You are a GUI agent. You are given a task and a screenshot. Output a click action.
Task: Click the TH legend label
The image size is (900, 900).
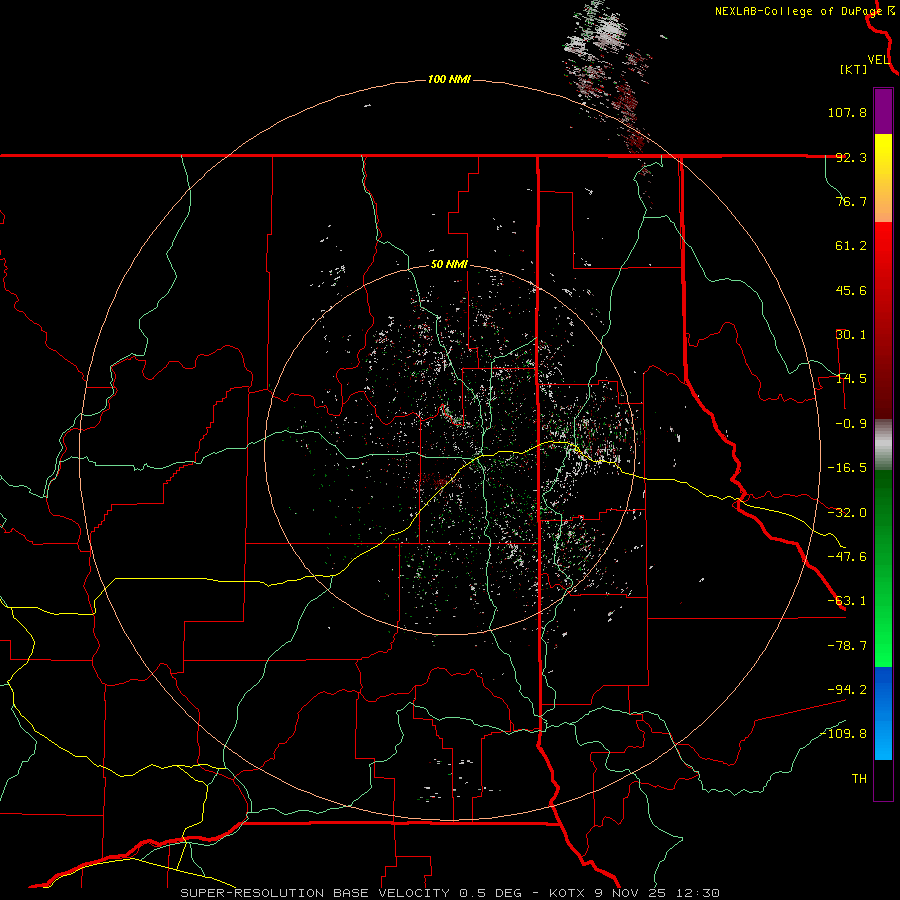[x=859, y=779]
